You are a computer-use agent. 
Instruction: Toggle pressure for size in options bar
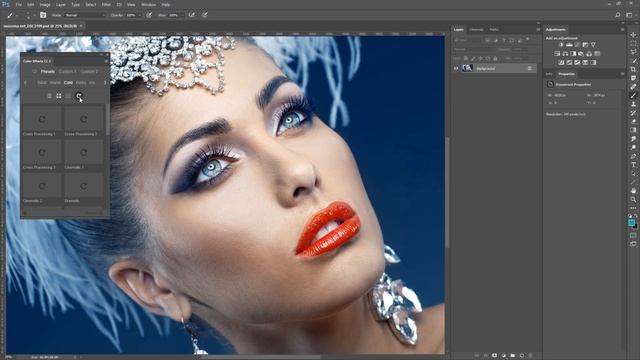click(204, 15)
